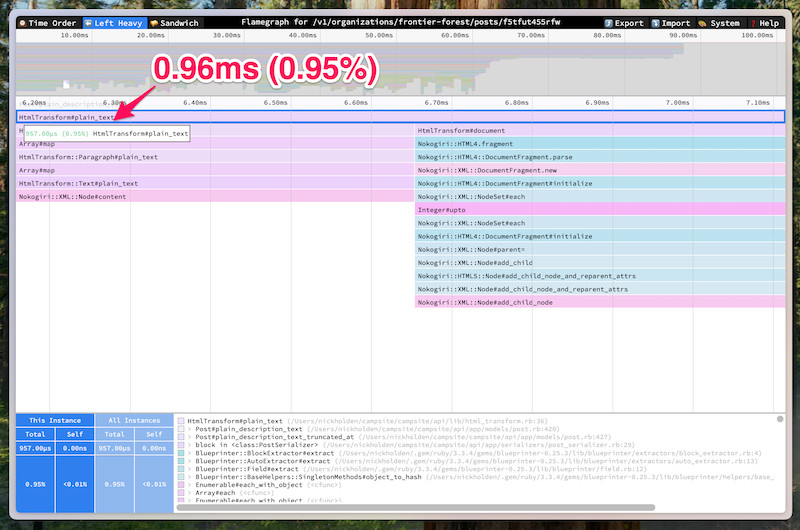Image resolution: width=800 pixels, height=530 pixels.
Task: Select the Integer#upto frame
Action: click(x=600, y=210)
